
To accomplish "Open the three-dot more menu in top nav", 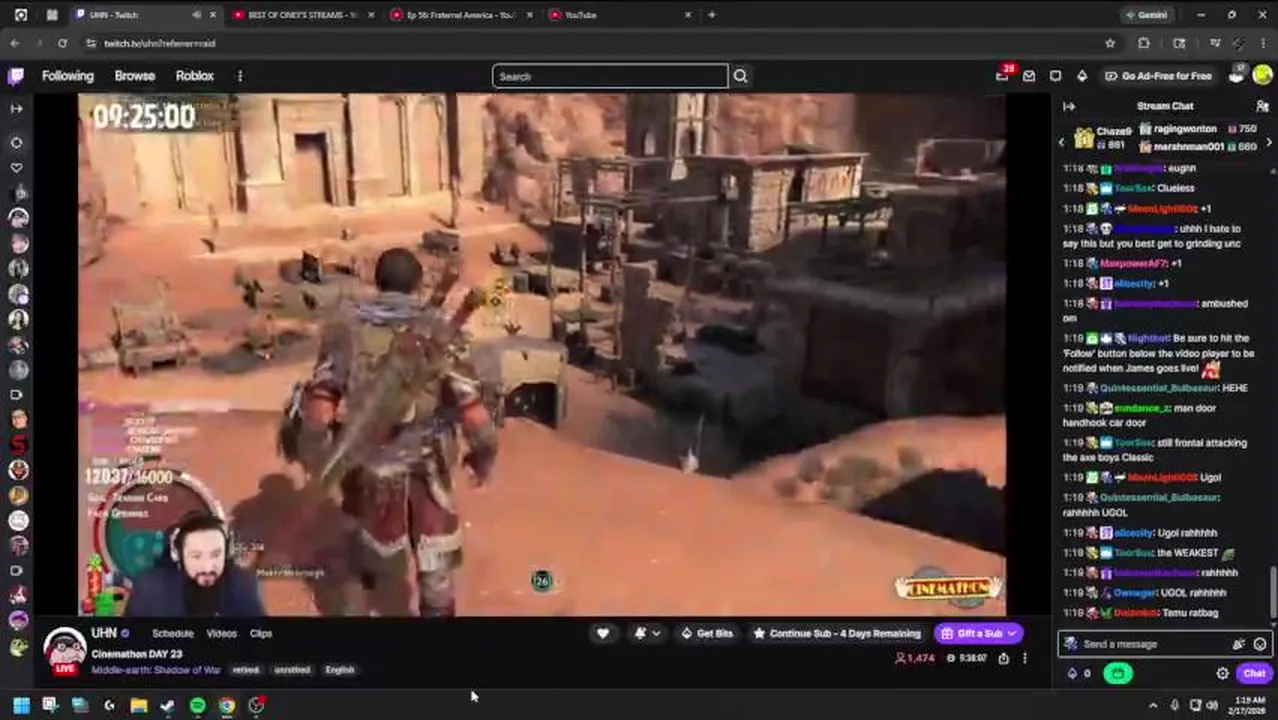I will tap(240, 76).
